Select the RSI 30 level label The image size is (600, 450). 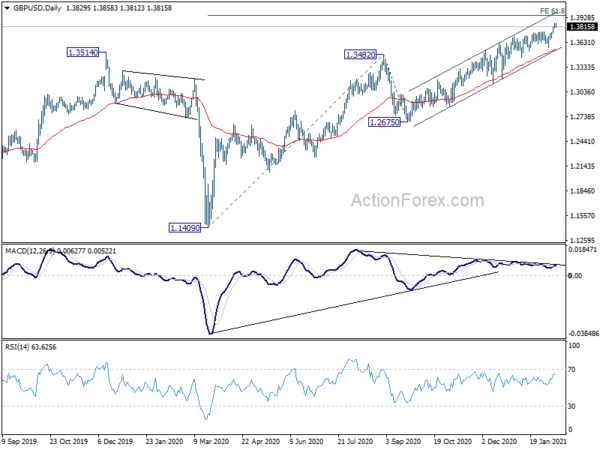[572, 406]
